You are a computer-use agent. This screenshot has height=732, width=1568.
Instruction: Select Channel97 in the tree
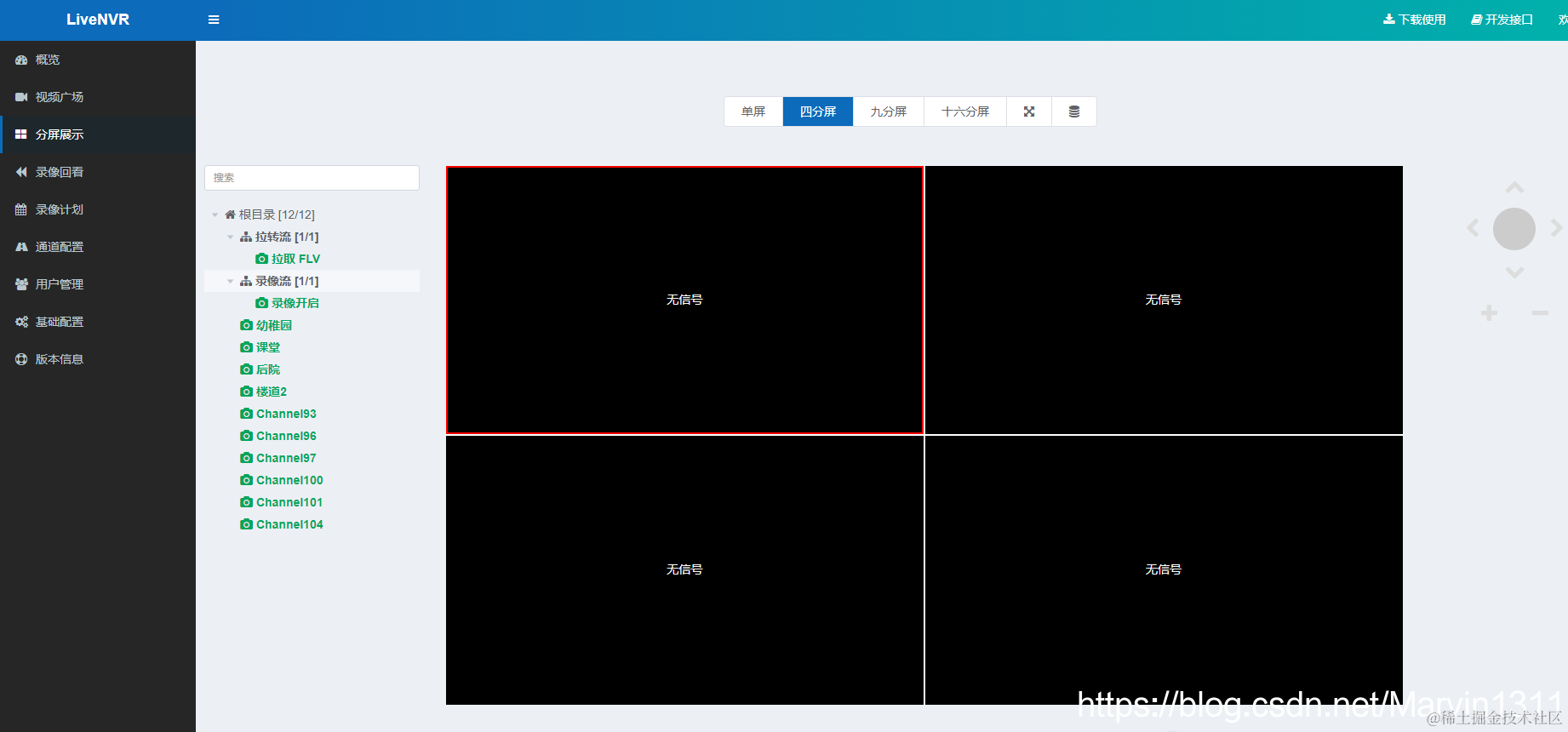pyautogui.click(x=286, y=458)
